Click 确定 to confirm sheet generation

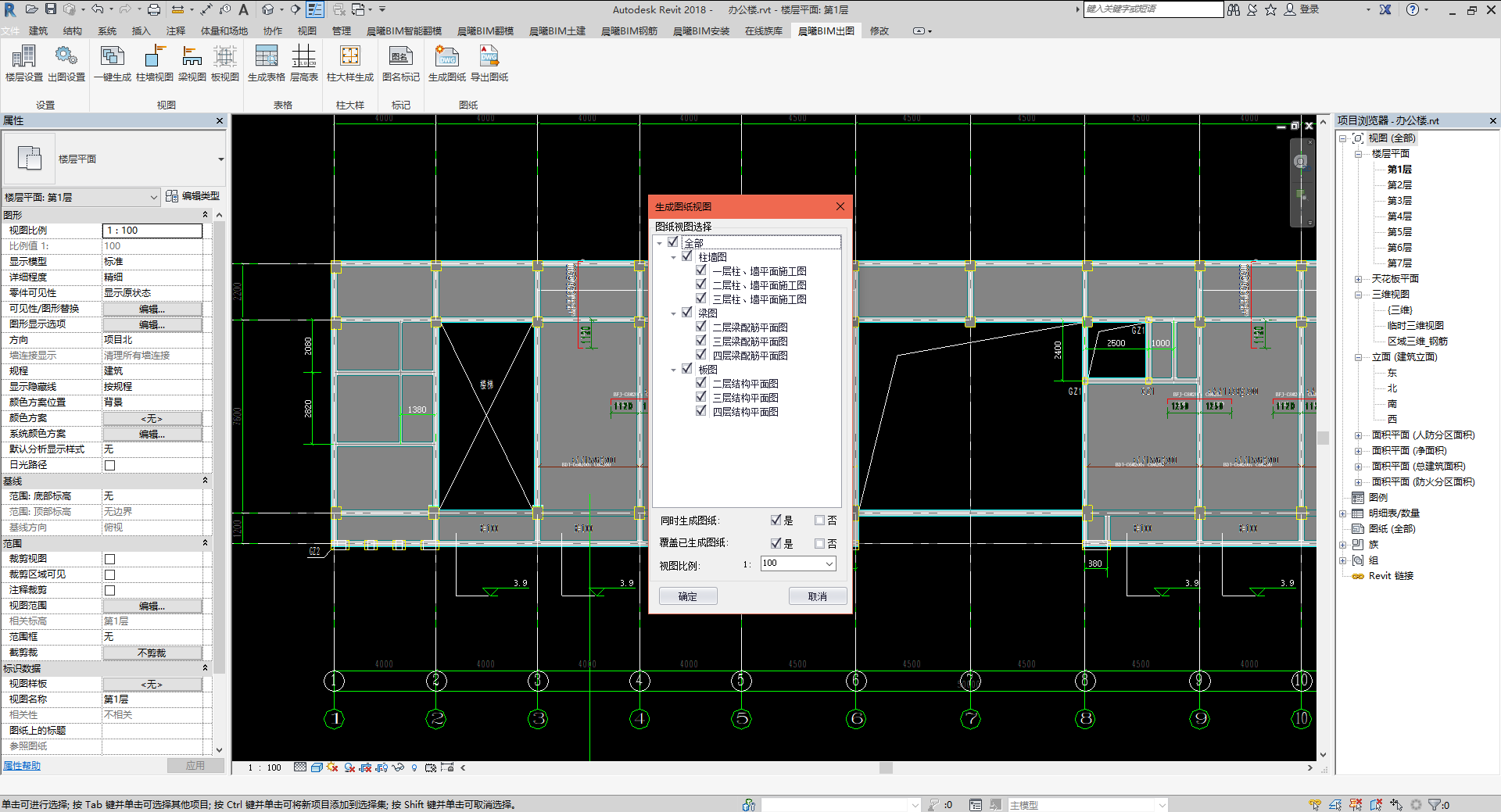click(688, 596)
